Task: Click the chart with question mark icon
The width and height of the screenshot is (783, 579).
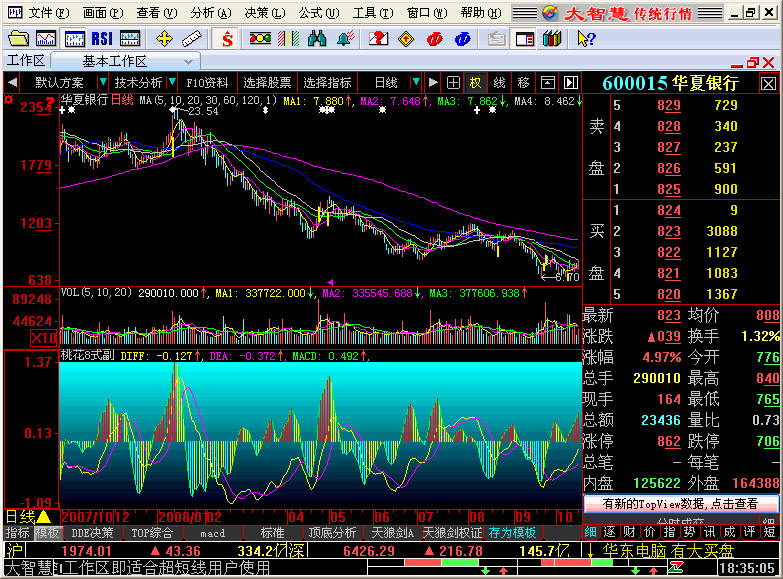Action: [379, 38]
